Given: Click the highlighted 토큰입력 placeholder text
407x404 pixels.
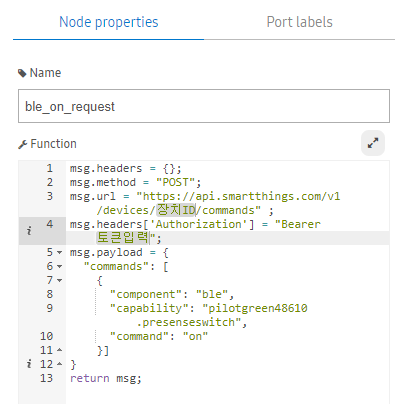Looking at the screenshot, I should [123, 238].
